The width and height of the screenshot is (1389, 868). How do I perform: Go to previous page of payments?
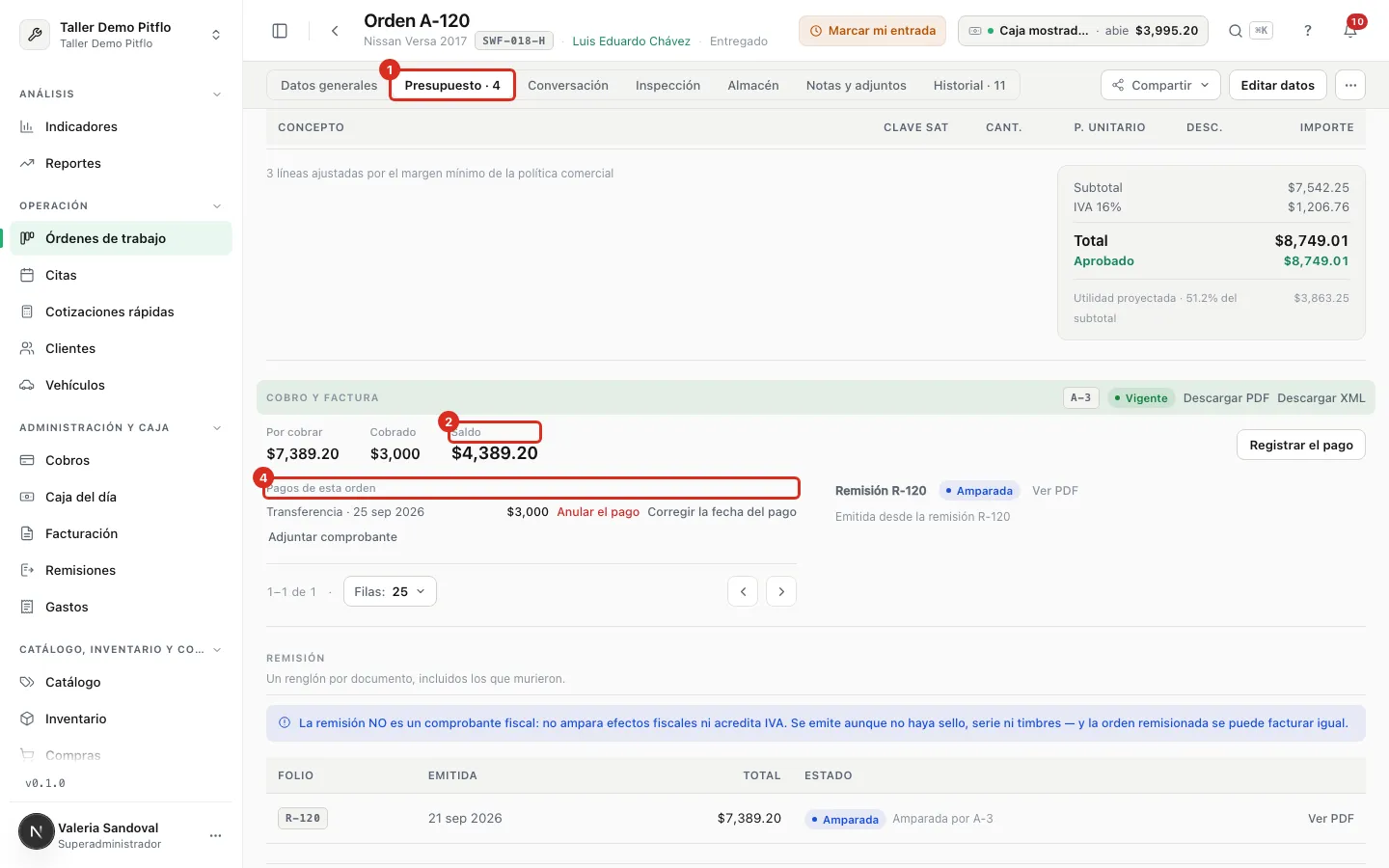(x=743, y=591)
